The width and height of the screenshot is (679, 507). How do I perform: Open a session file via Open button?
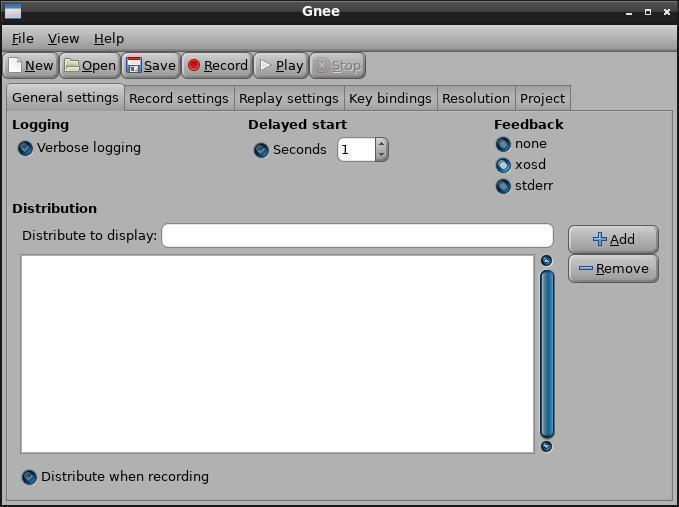[90, 66]
